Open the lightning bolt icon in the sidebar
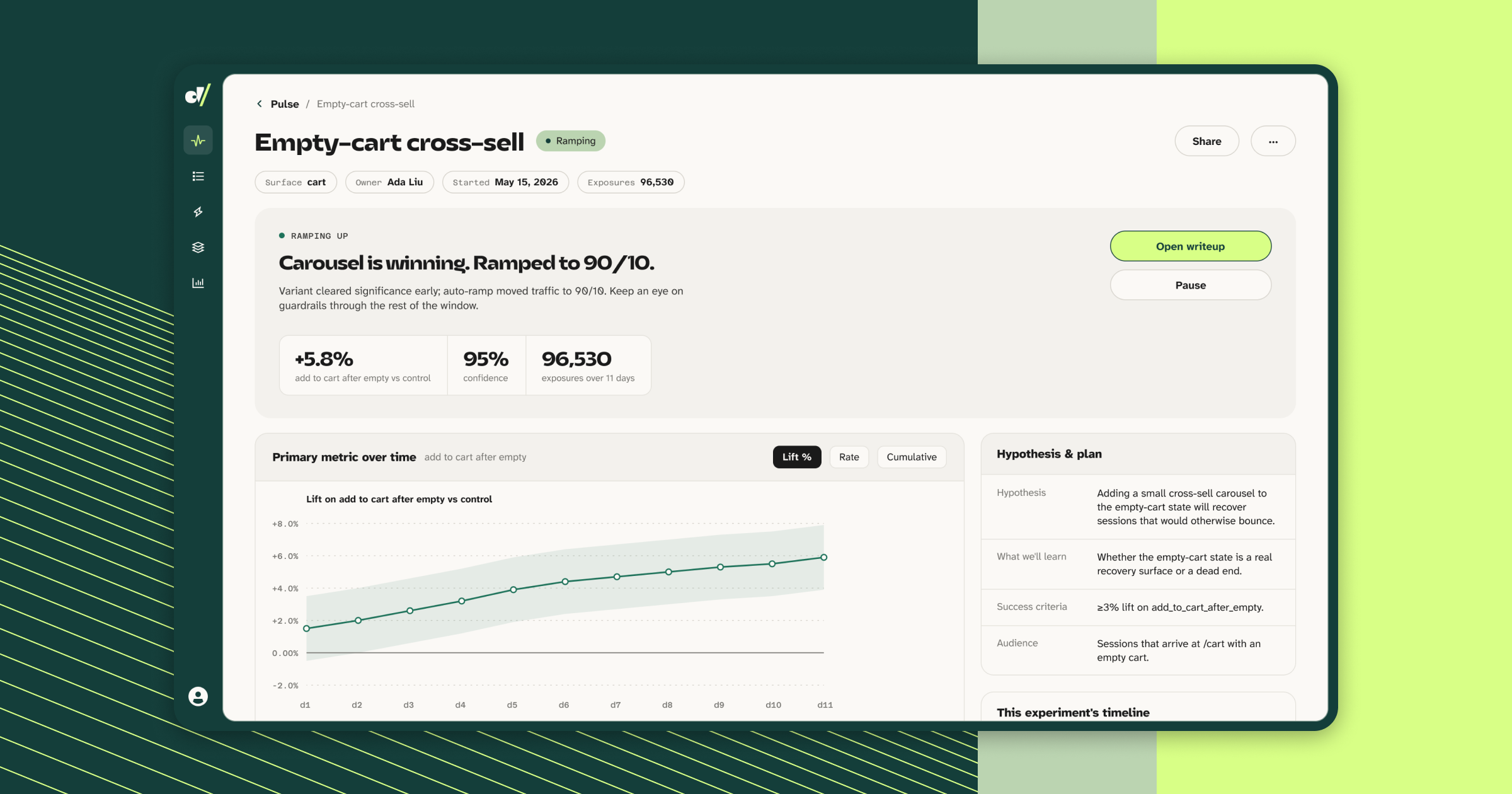 click(x=198, y=212)
